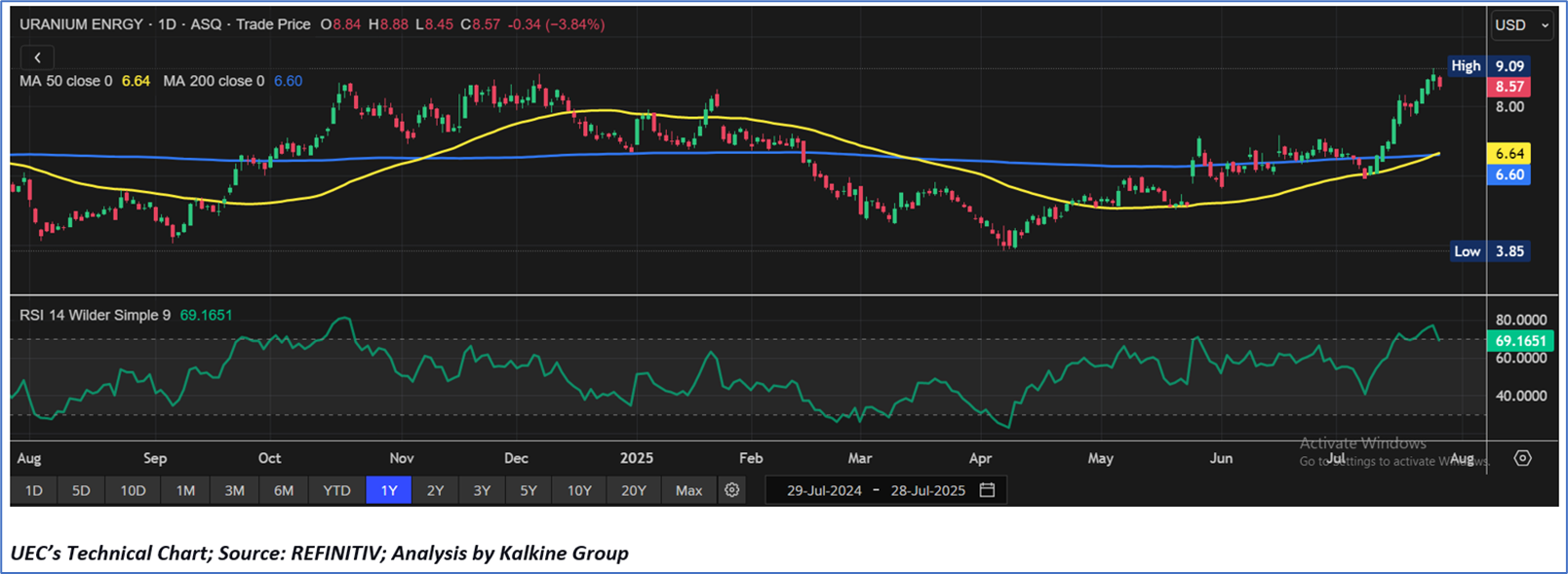Click the start date 29-Jul-2024
This screenshot has width=1568, height=574.
(x=824, y=490)
